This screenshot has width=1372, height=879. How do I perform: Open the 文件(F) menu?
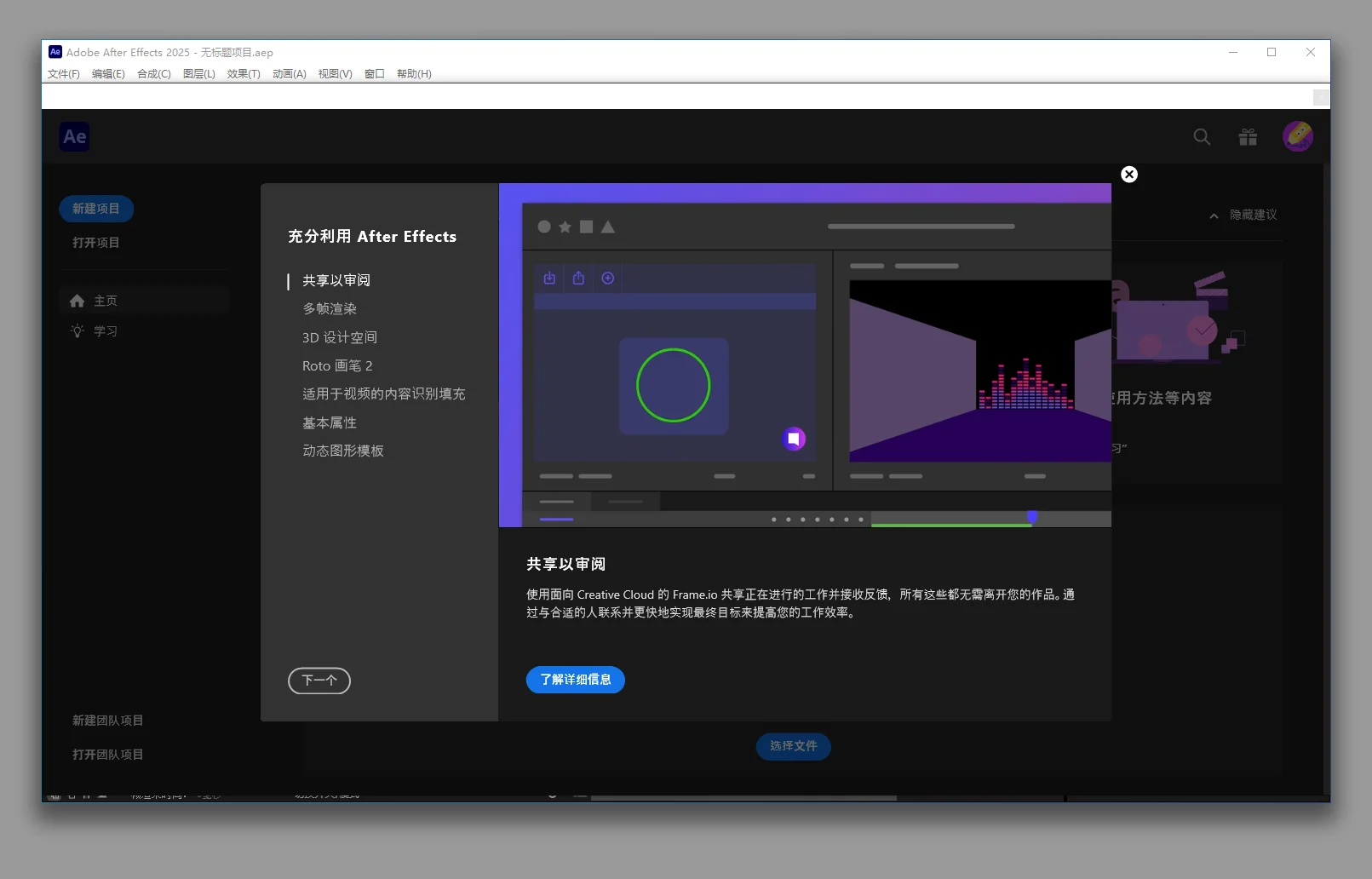coord(64,74)
